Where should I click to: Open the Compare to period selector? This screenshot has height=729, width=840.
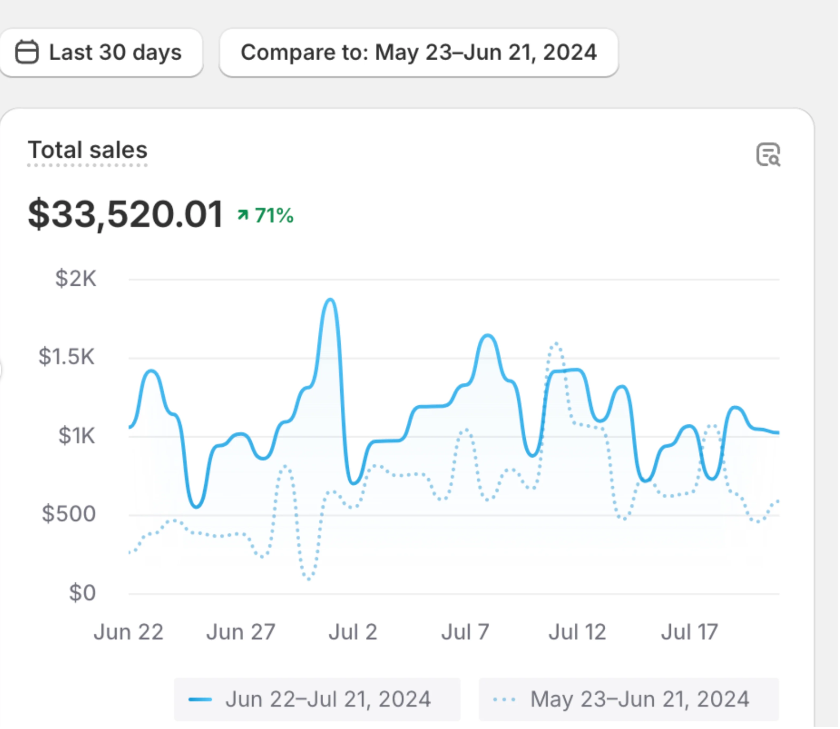(x=418, y=52)
